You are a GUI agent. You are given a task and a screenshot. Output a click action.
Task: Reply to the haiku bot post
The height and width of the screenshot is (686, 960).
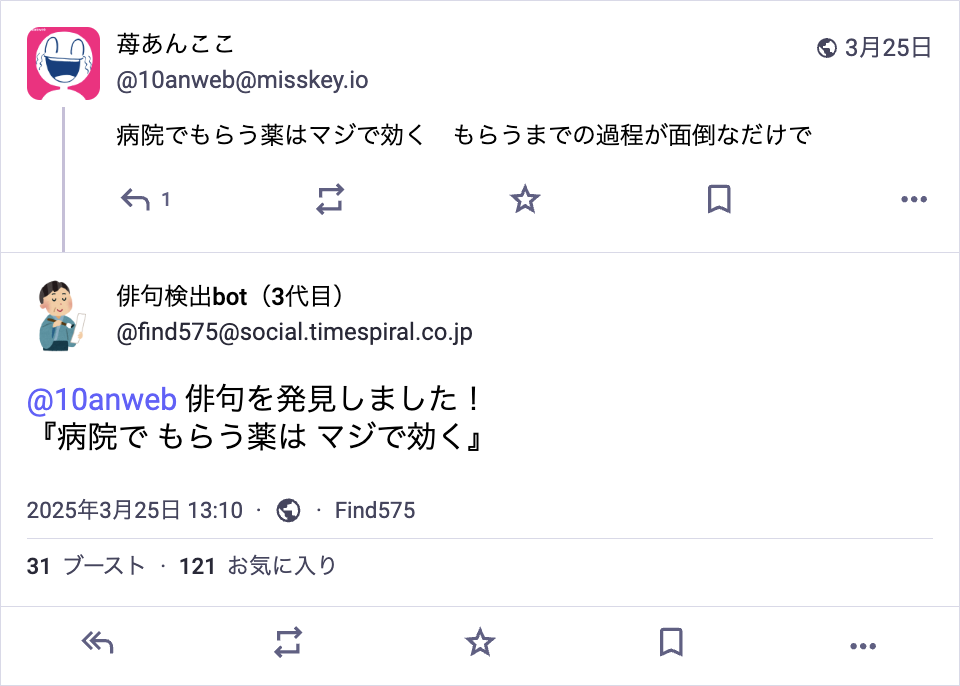click(97, 643)
